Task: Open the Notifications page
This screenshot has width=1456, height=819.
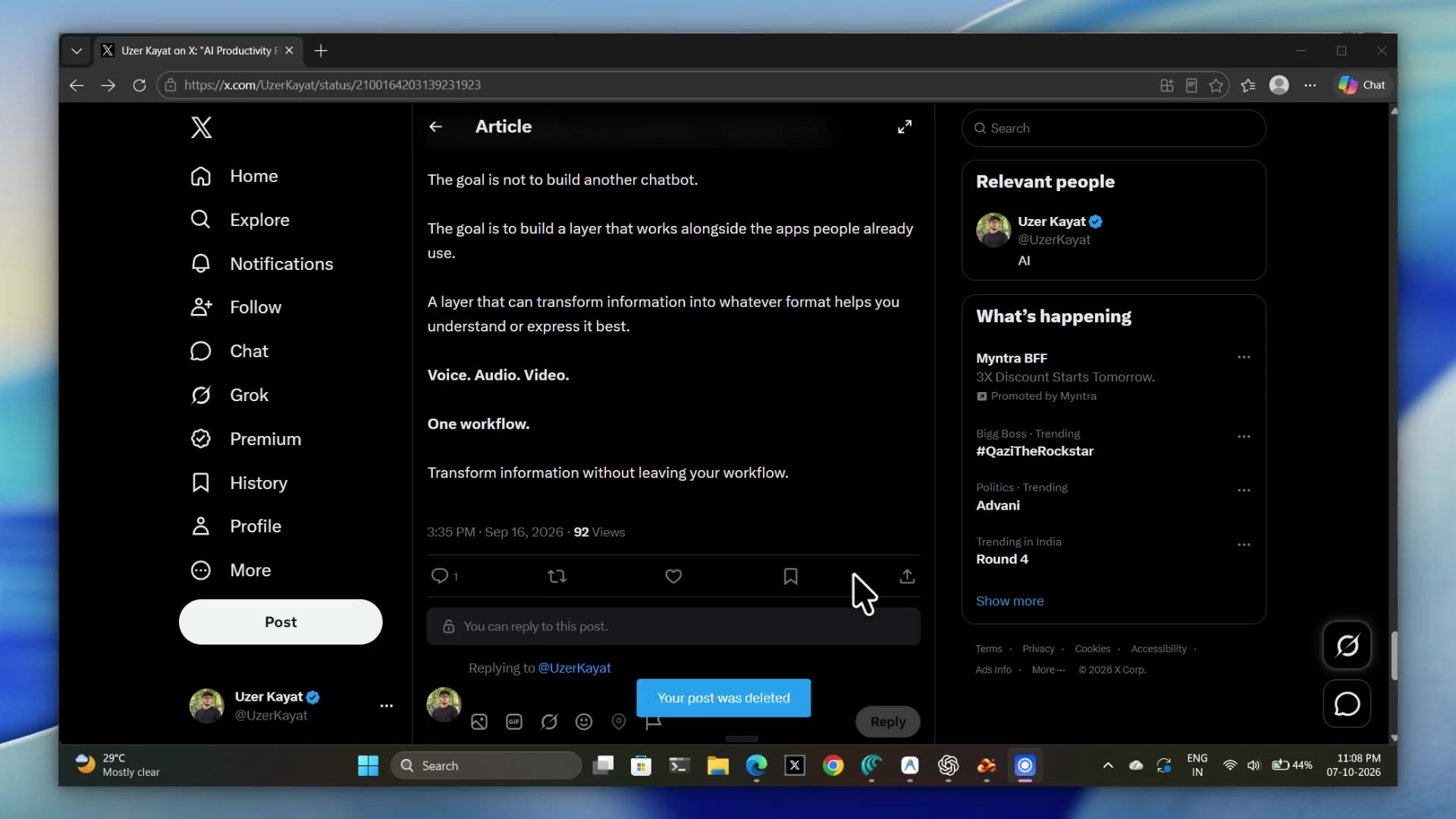Action: point(262,264)
